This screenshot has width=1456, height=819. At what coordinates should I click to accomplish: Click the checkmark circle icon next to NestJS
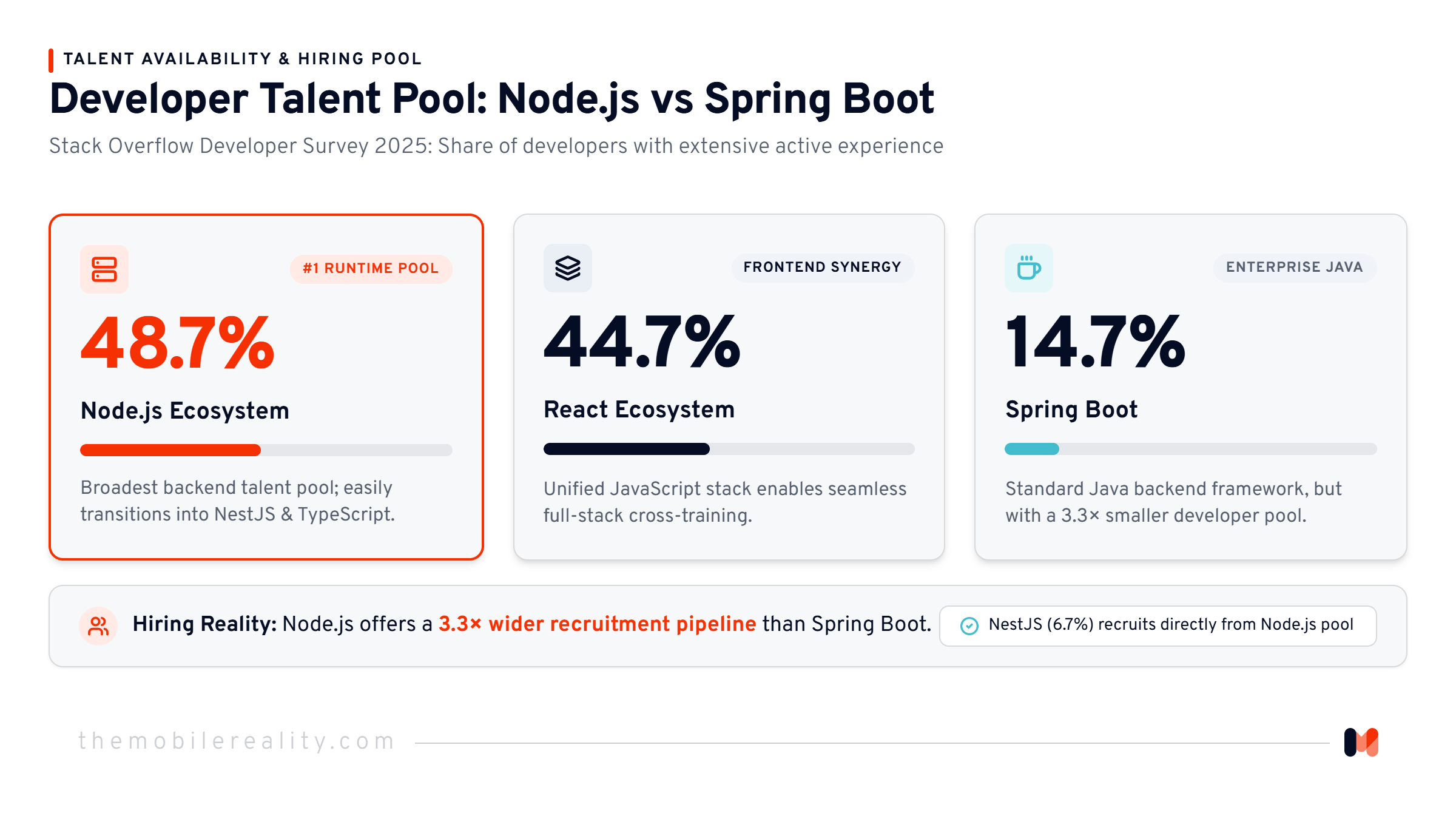pyautogui.click(x=969, y=625)
